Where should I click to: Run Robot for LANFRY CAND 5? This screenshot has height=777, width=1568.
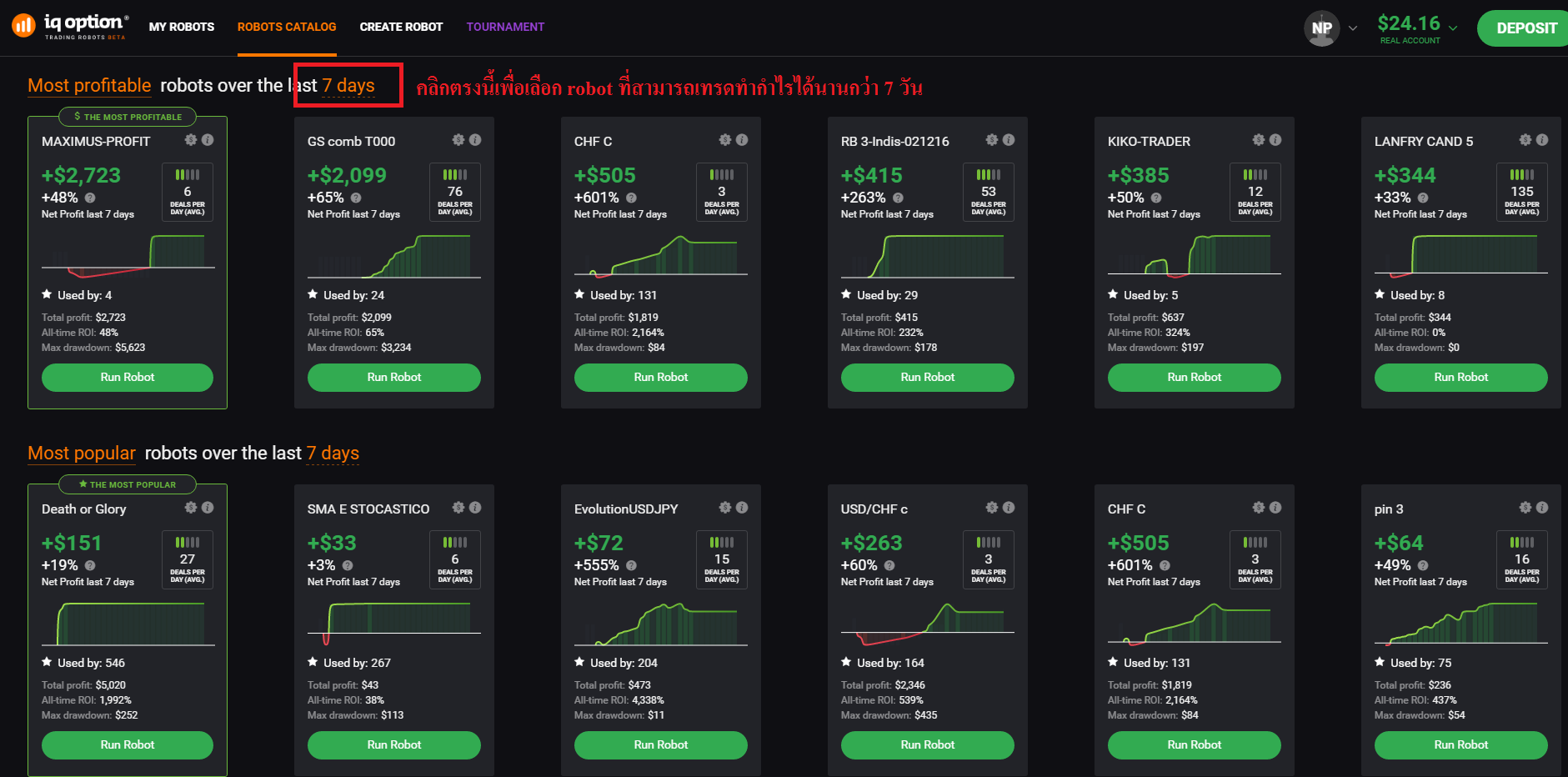1461,378
